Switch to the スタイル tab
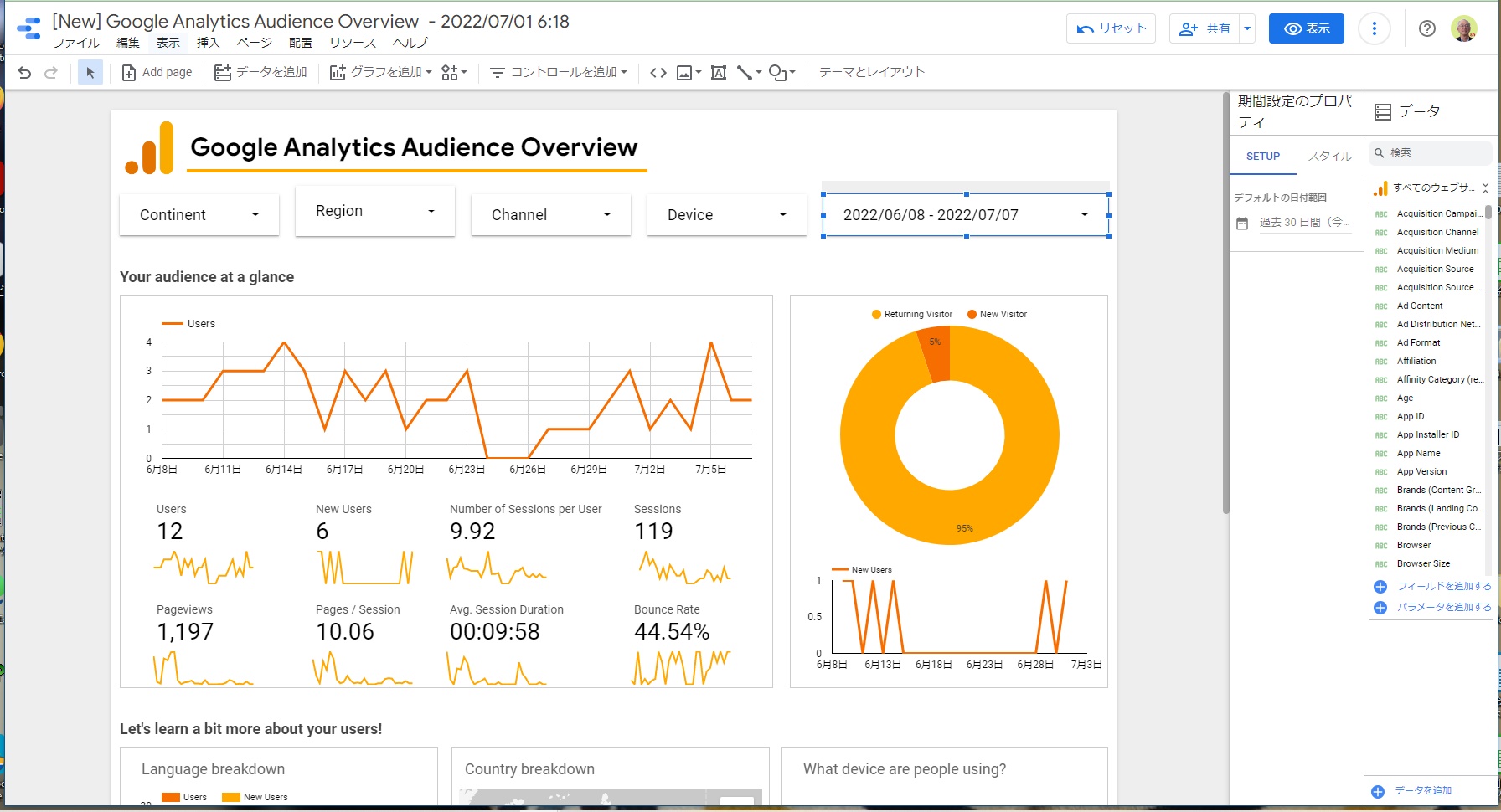 point(1329,156)
